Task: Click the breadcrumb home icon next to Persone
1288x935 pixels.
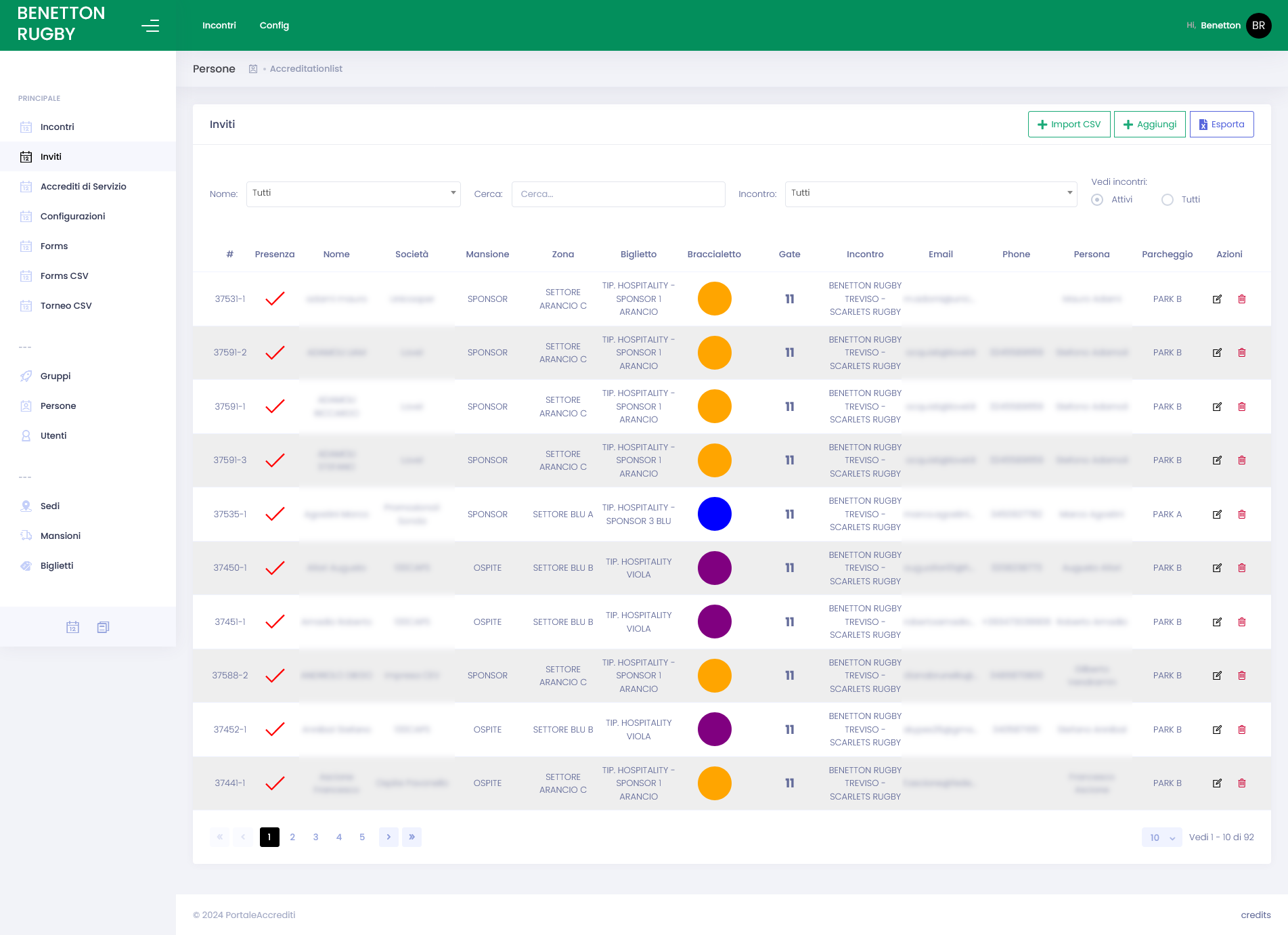Action: click(253, 69)
